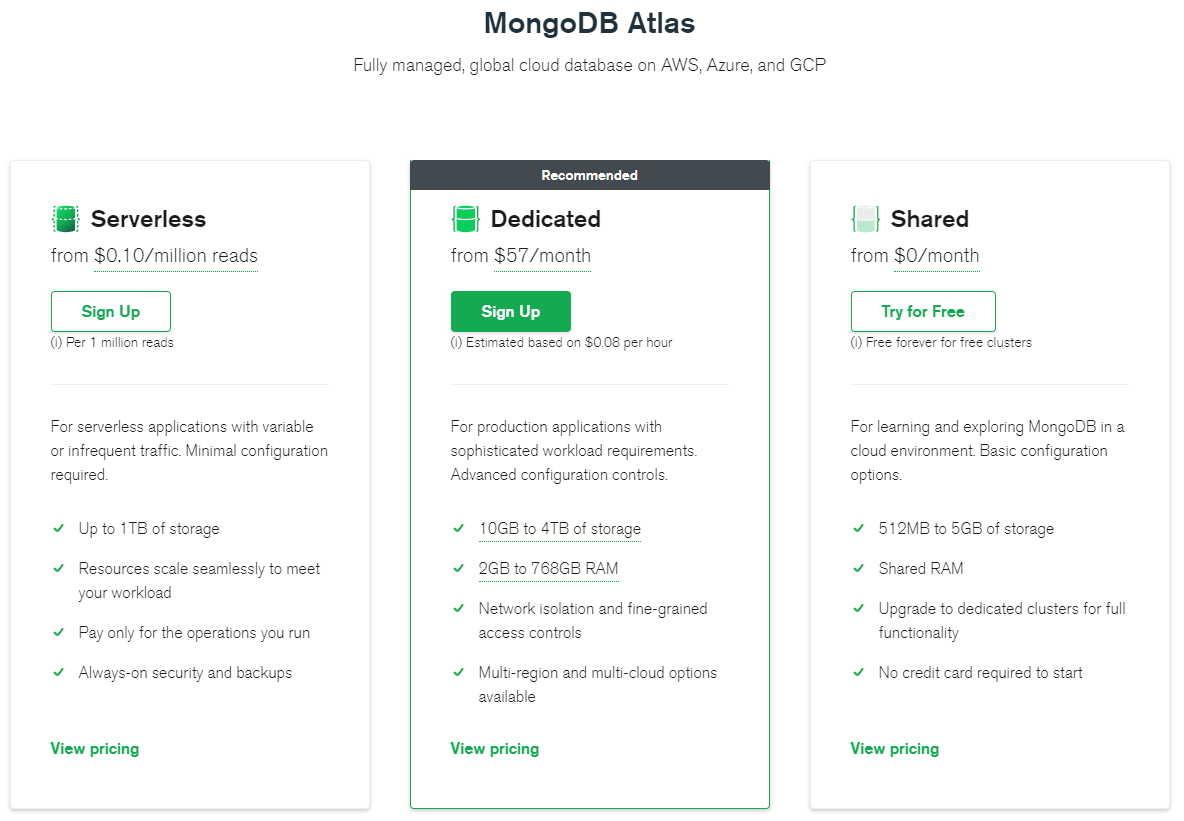Click the info icon near 'Estimated based on $0.08 per hour'
This screenshot has height=821, width=1184.
455,341
